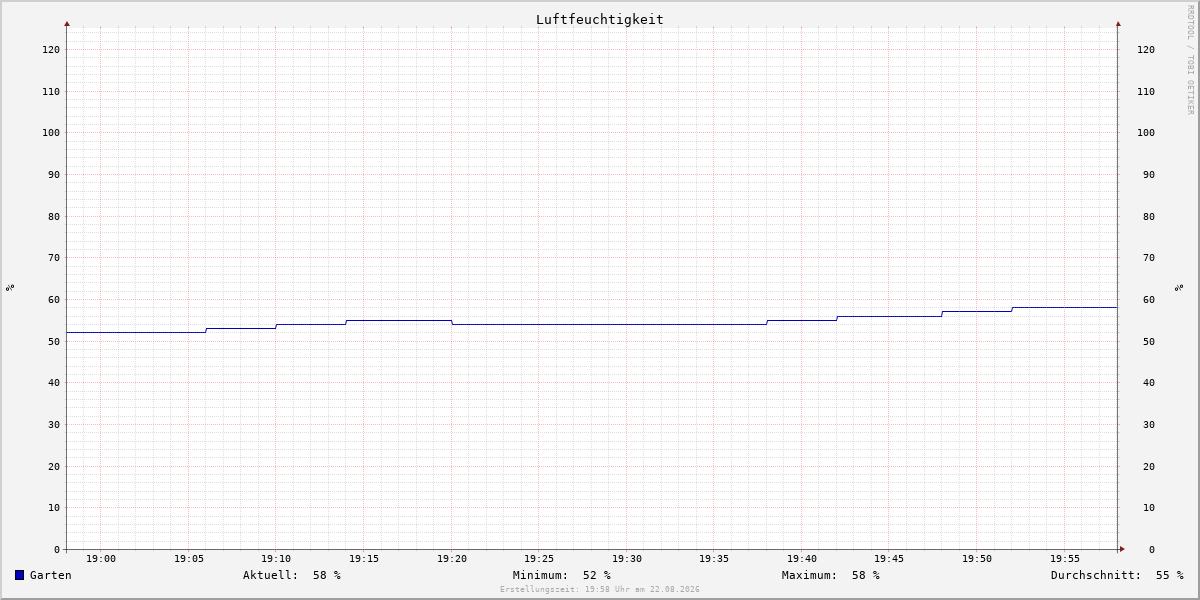Click the red arrow atop right y-axis
1200x600 pixels.
1118,23
